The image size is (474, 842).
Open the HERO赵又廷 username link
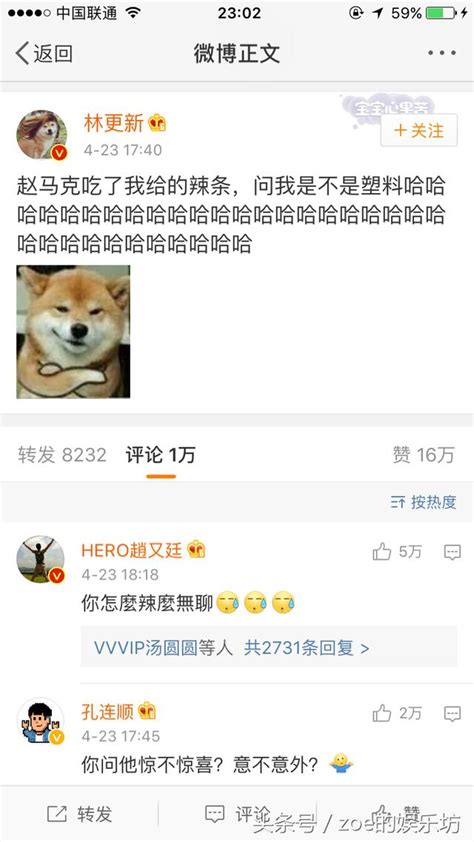[132, 550]
